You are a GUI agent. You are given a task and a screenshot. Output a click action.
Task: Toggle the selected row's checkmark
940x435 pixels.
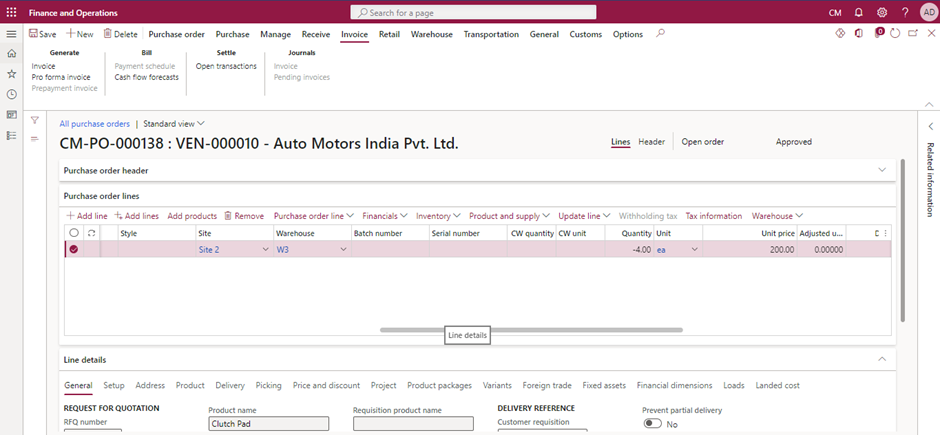(74, 250)
